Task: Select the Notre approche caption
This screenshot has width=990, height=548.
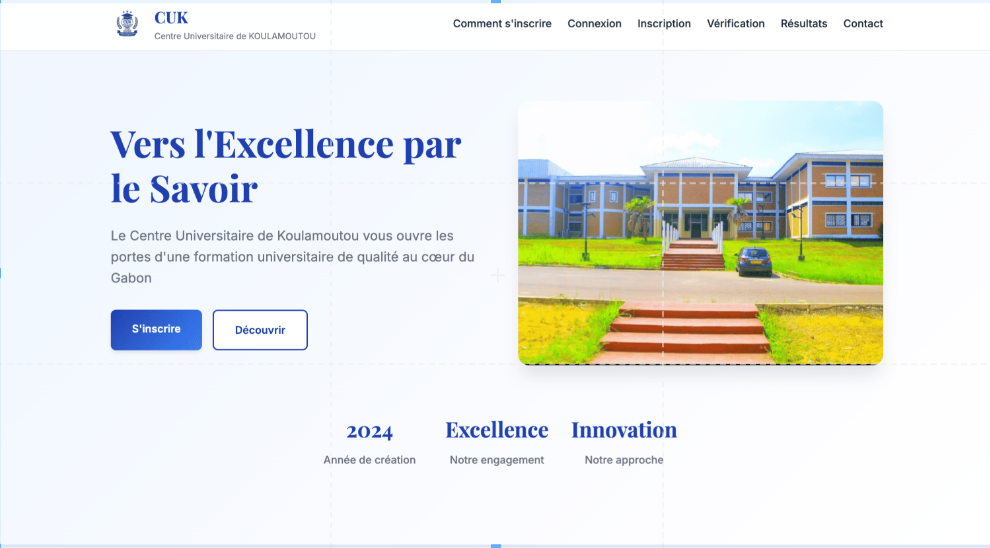Action: click(624, 460)
